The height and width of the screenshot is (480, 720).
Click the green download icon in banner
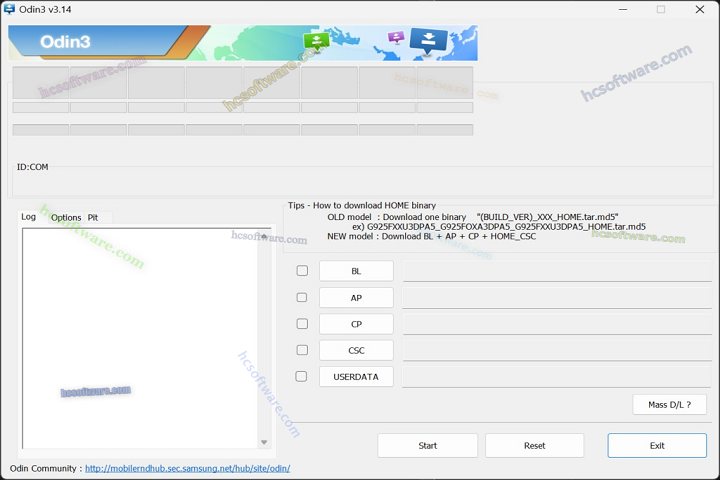[x=316, y=42]
